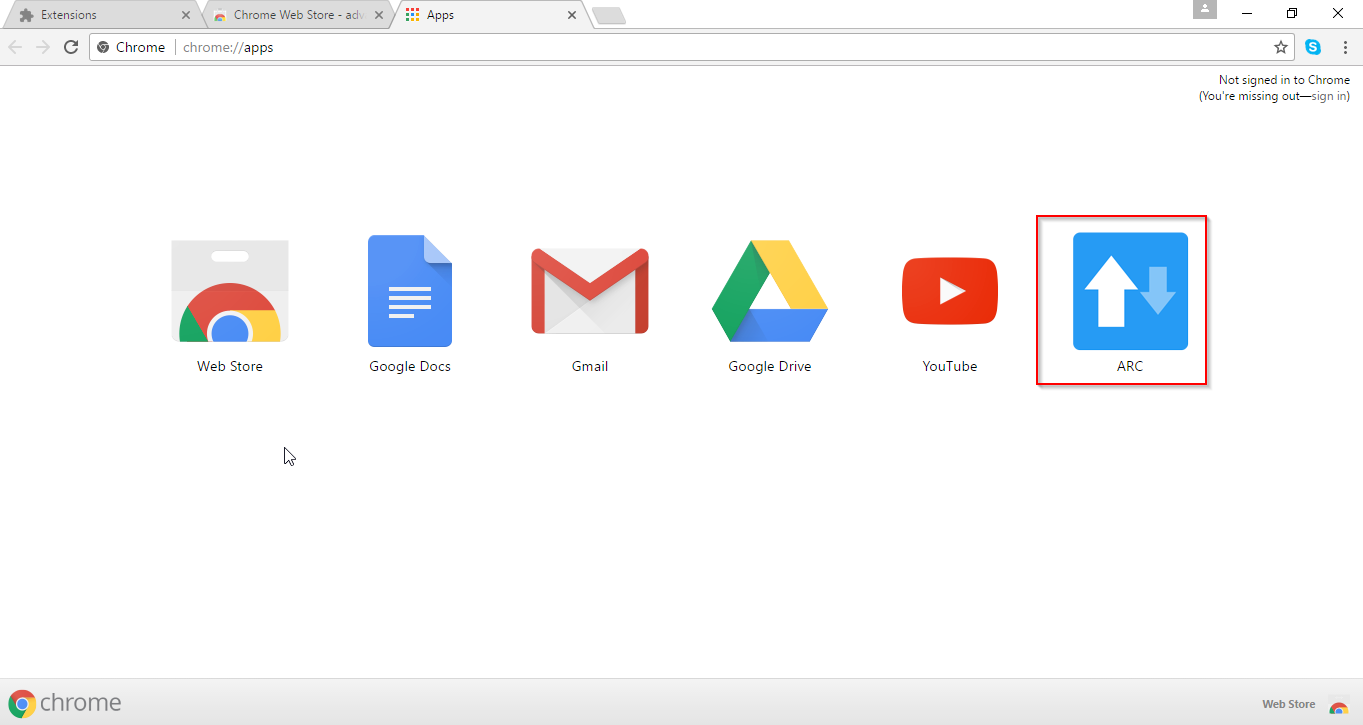Image resolution: width=1363 pixels, height=725 pixels.
Task: Bookmark this page with the star
Action: click(1281, 47)
